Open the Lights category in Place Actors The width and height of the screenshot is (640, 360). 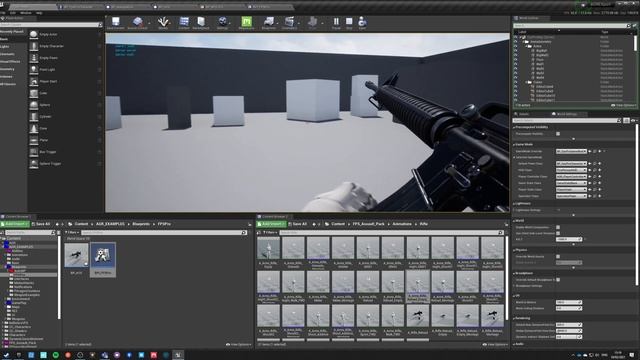pos(4,47)
